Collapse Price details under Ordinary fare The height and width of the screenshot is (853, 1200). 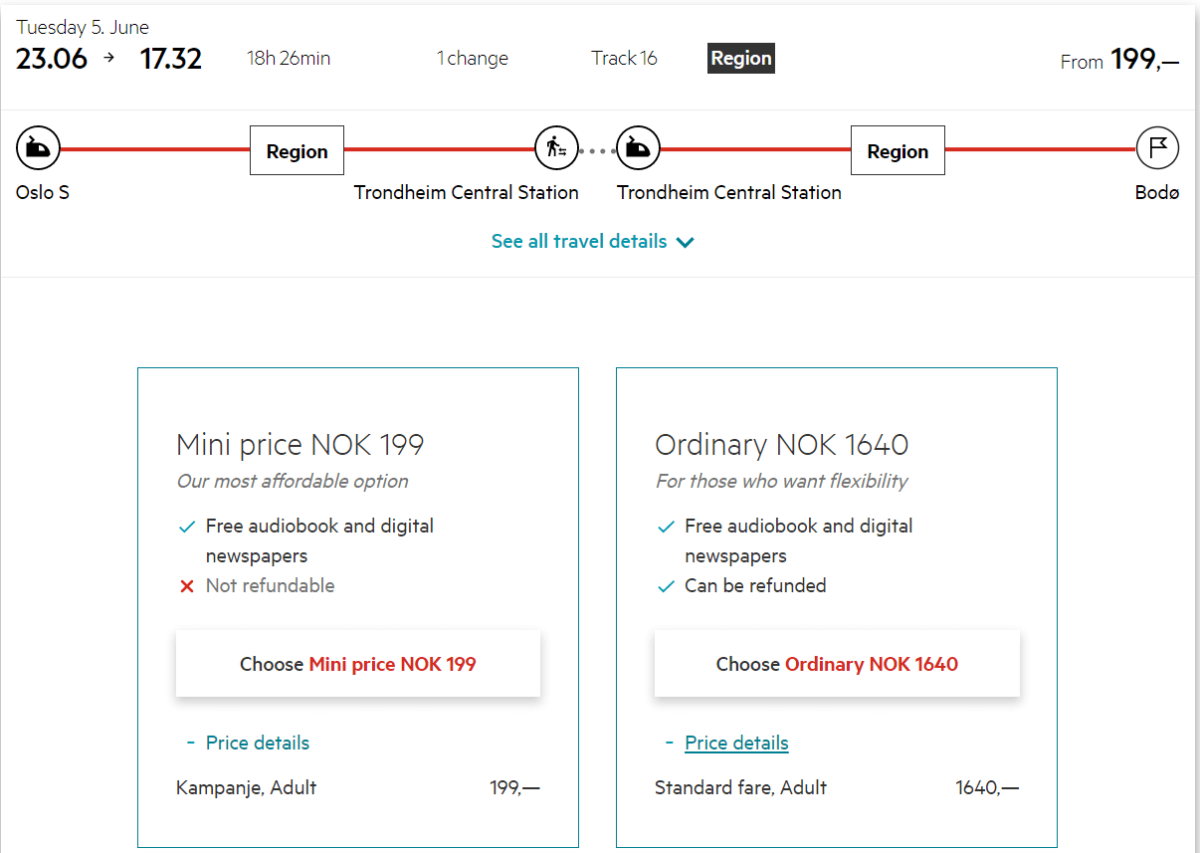coord(736,743)
